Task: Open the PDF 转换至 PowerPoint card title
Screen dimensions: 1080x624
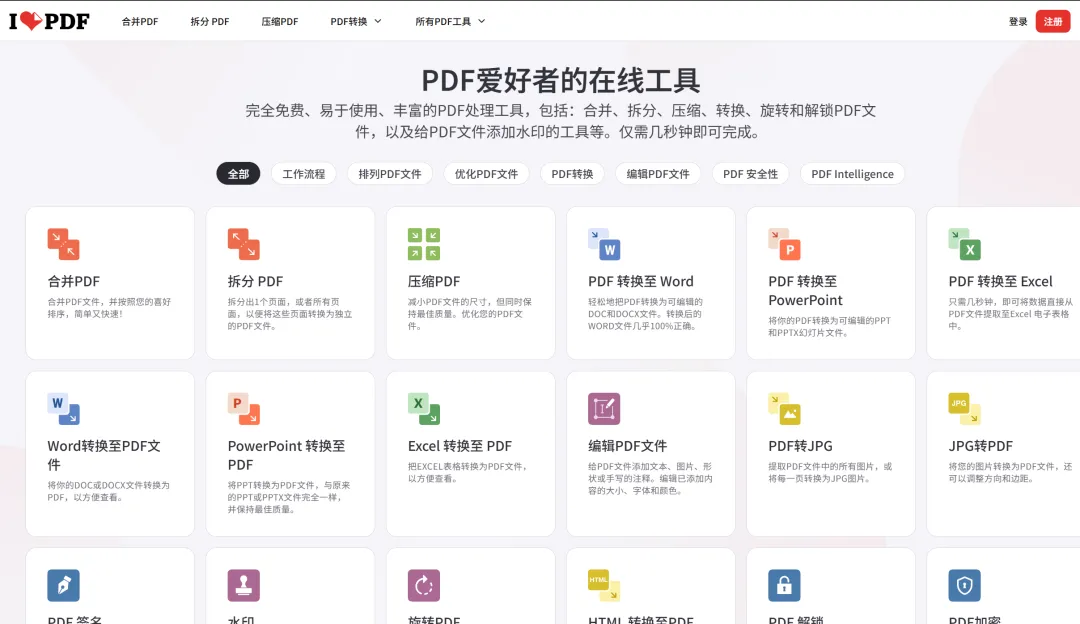Action: (x=806, y=291)
